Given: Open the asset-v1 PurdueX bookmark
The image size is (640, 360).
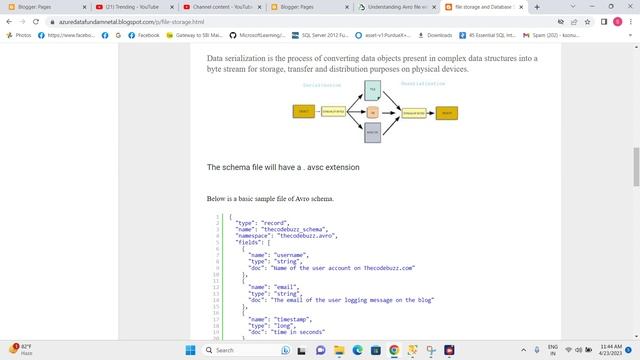Looking at the screenshot, I should [x=383, y=35].
